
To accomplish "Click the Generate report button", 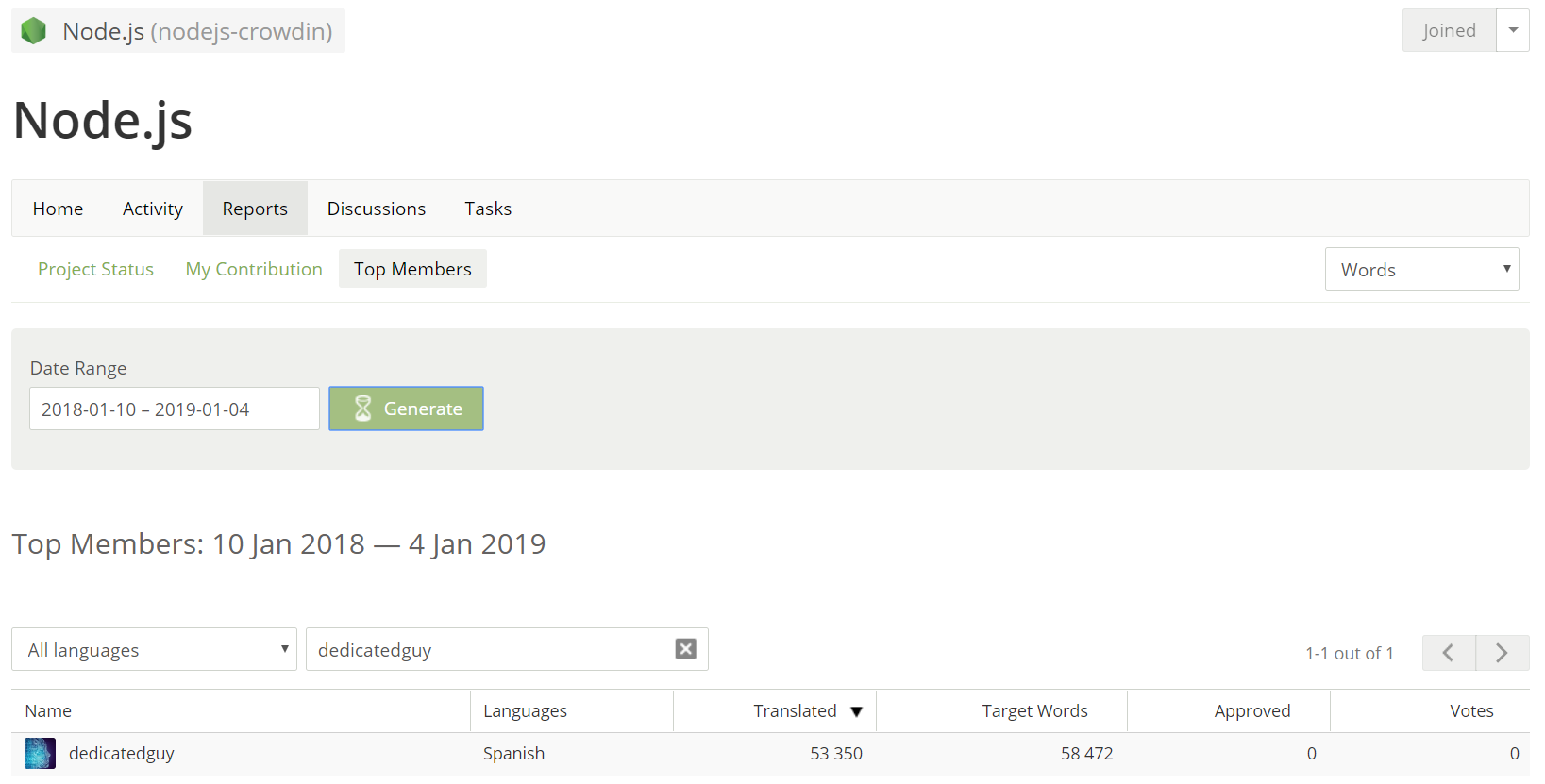I will point(406,409).
